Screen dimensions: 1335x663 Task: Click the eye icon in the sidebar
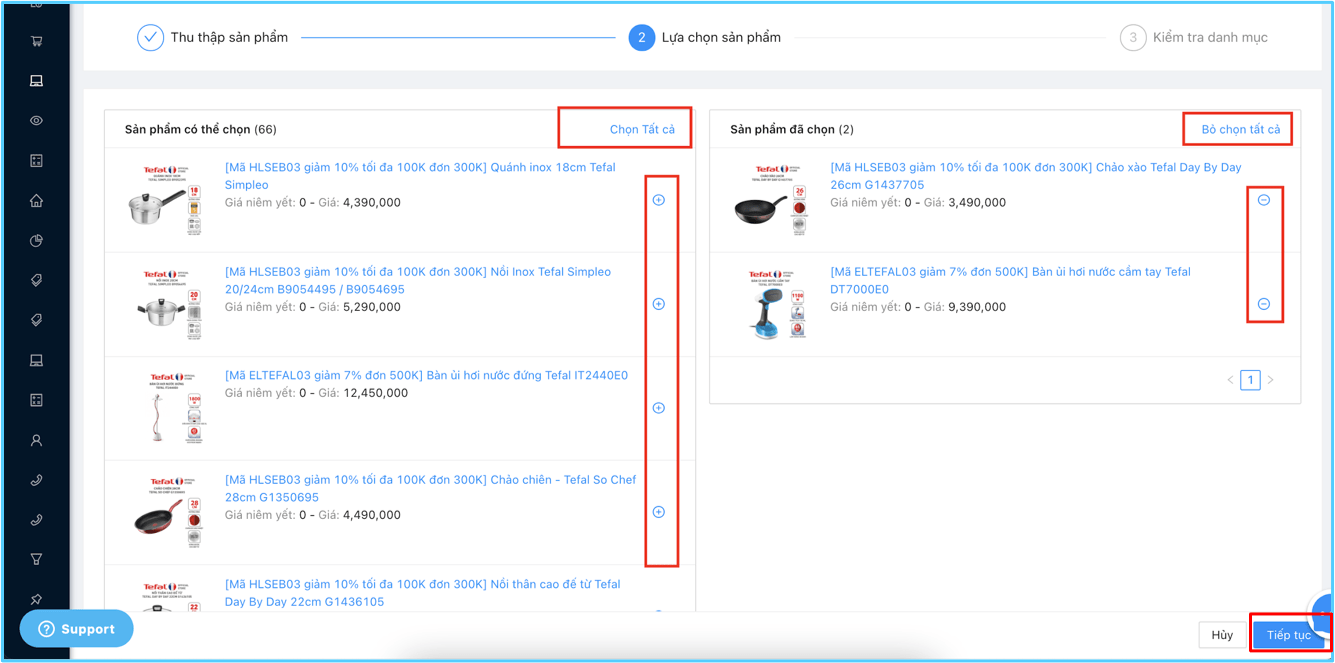pos(37,121)
